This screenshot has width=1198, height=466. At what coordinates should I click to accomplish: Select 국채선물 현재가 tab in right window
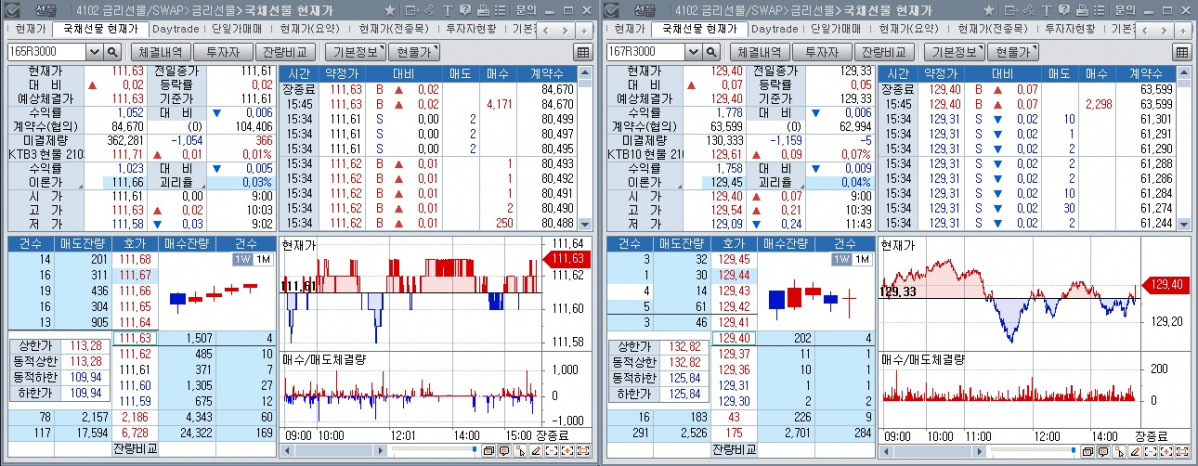pyautogui.click(x=699, y=29)
